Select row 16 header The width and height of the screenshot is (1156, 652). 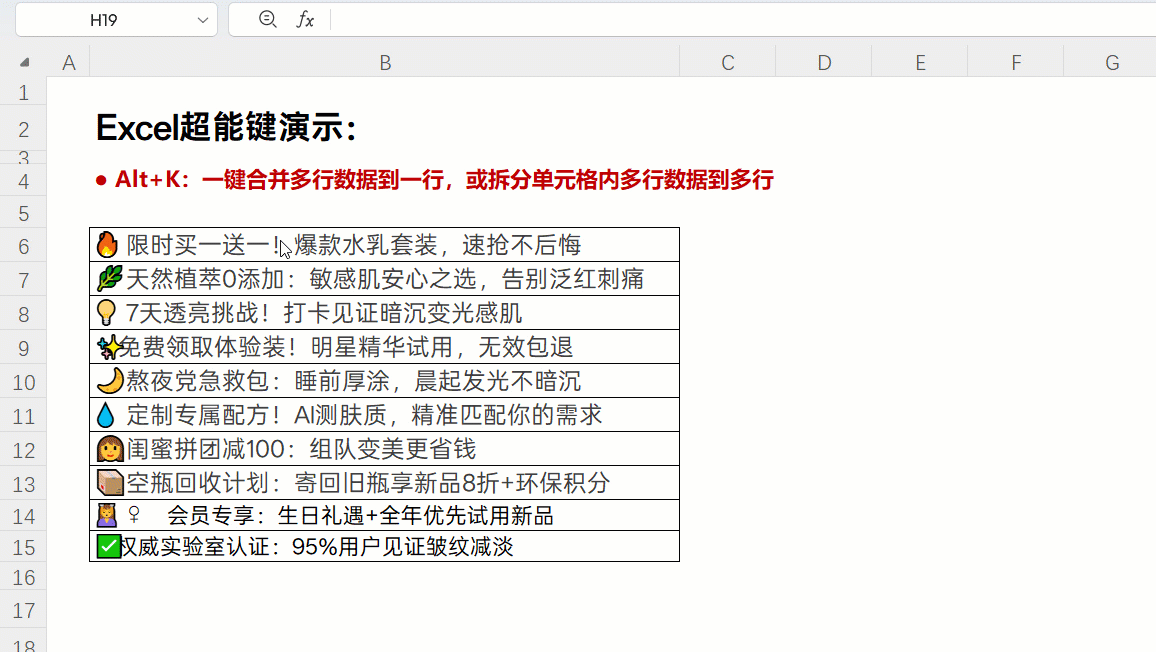click(24, 578)
